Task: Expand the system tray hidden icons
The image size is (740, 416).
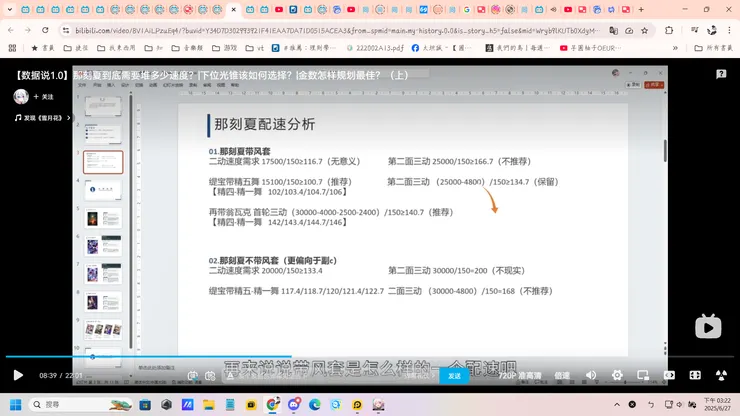Action: (x=617, y=405)
